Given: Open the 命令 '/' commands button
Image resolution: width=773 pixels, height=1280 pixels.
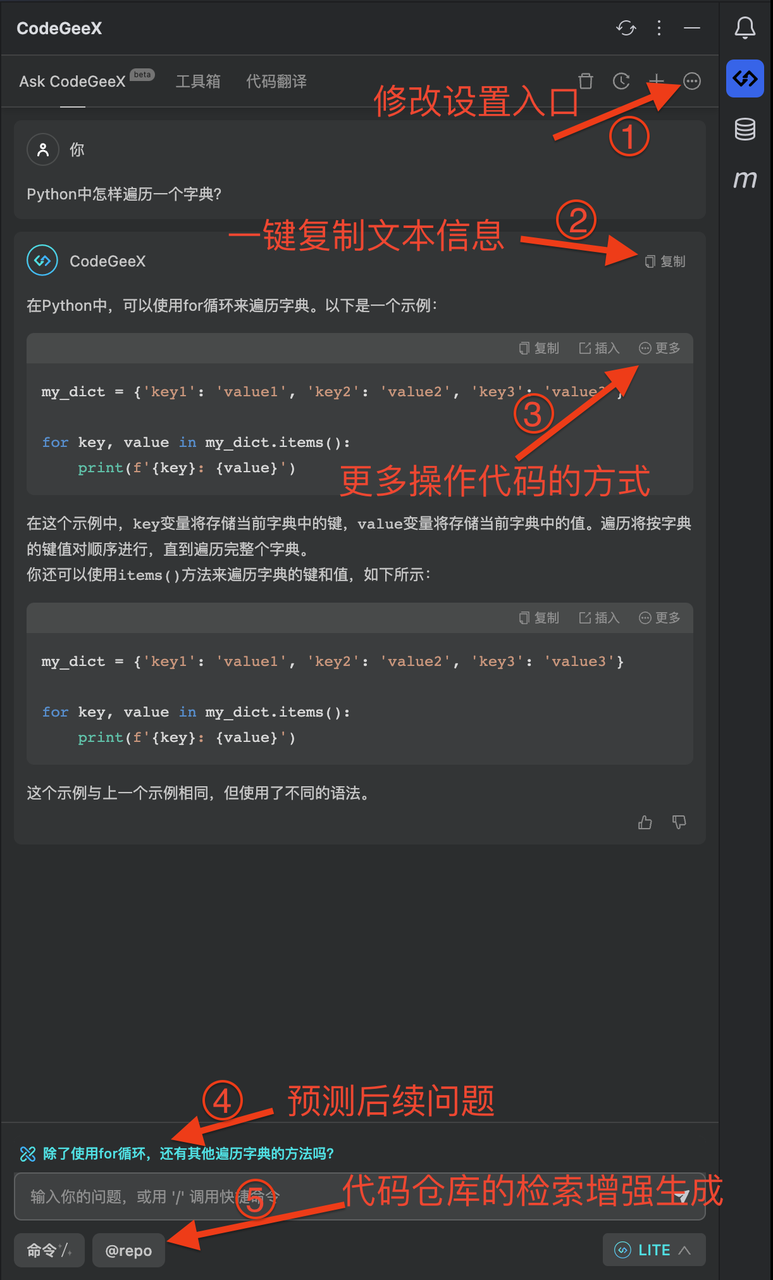Looking at the screenshot, I should [50, 1250].
